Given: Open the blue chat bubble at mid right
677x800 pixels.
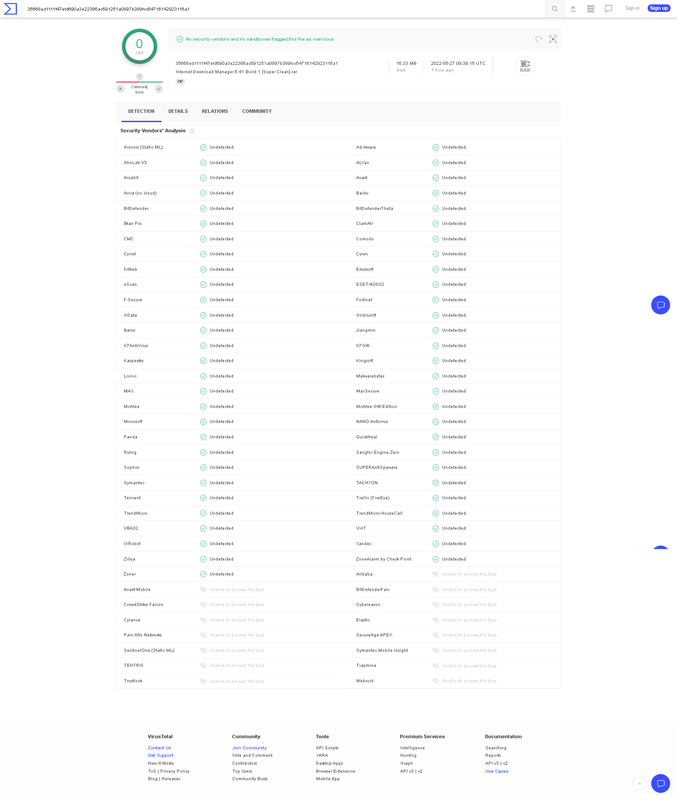Looking at the screenshot, I should (x=660, y=305).
